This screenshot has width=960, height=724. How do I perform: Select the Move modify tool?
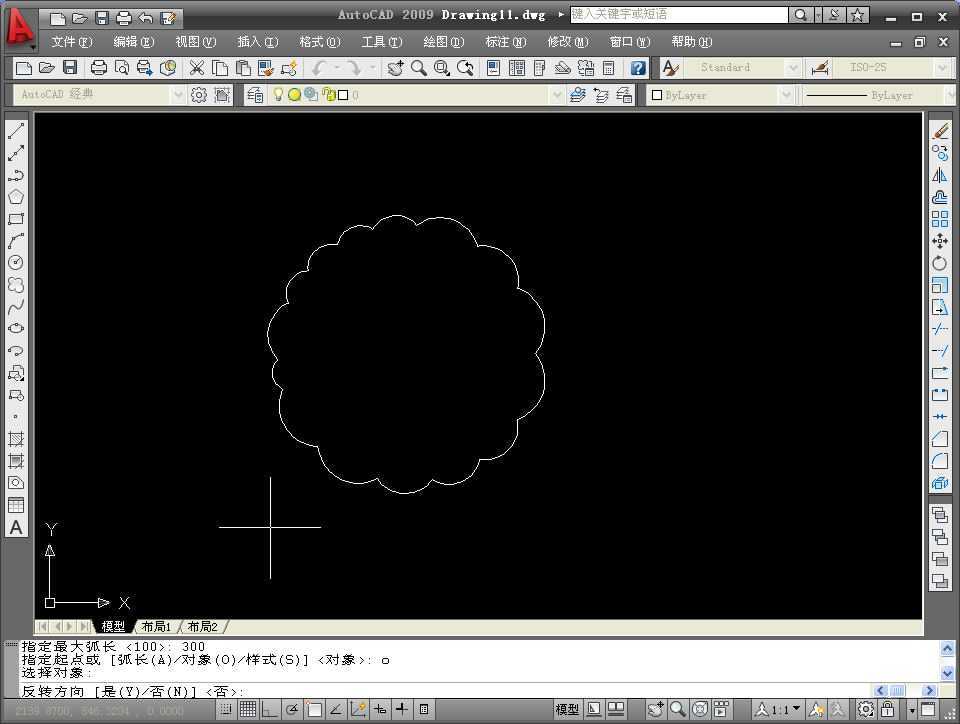[x=940, y=241]
